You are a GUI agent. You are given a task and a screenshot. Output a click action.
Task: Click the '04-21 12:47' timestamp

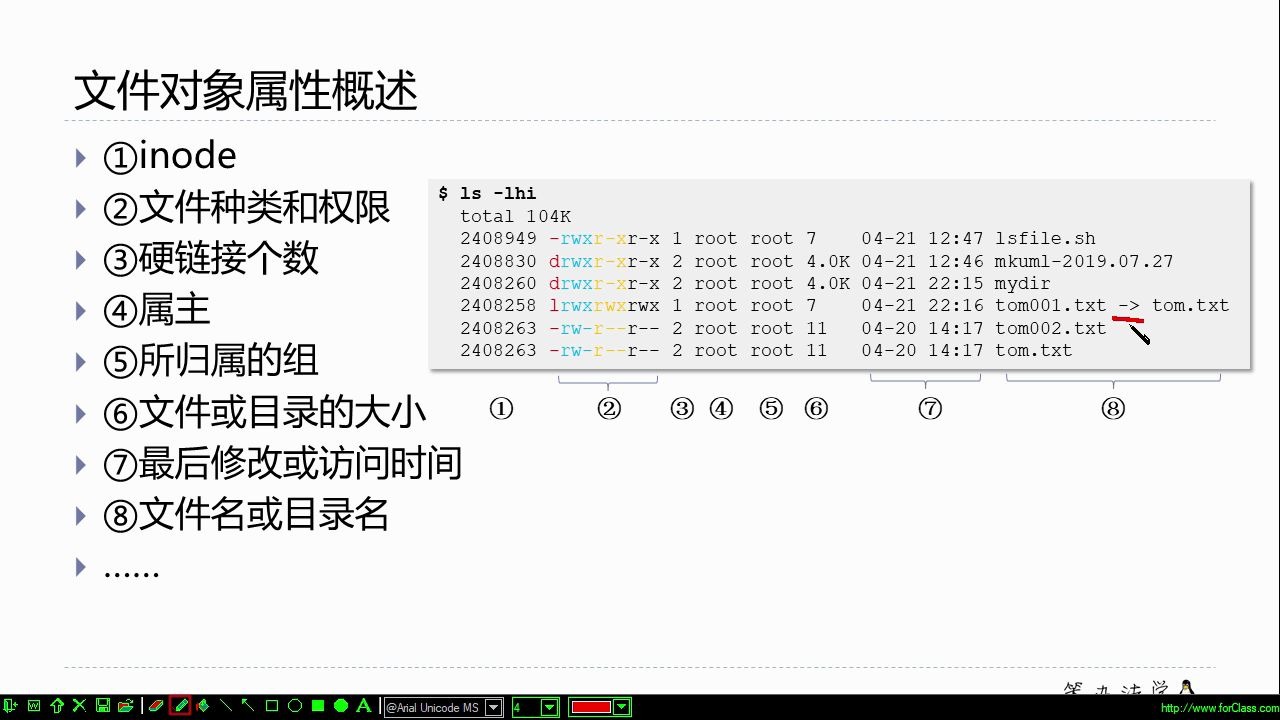[x=923, y=239]
